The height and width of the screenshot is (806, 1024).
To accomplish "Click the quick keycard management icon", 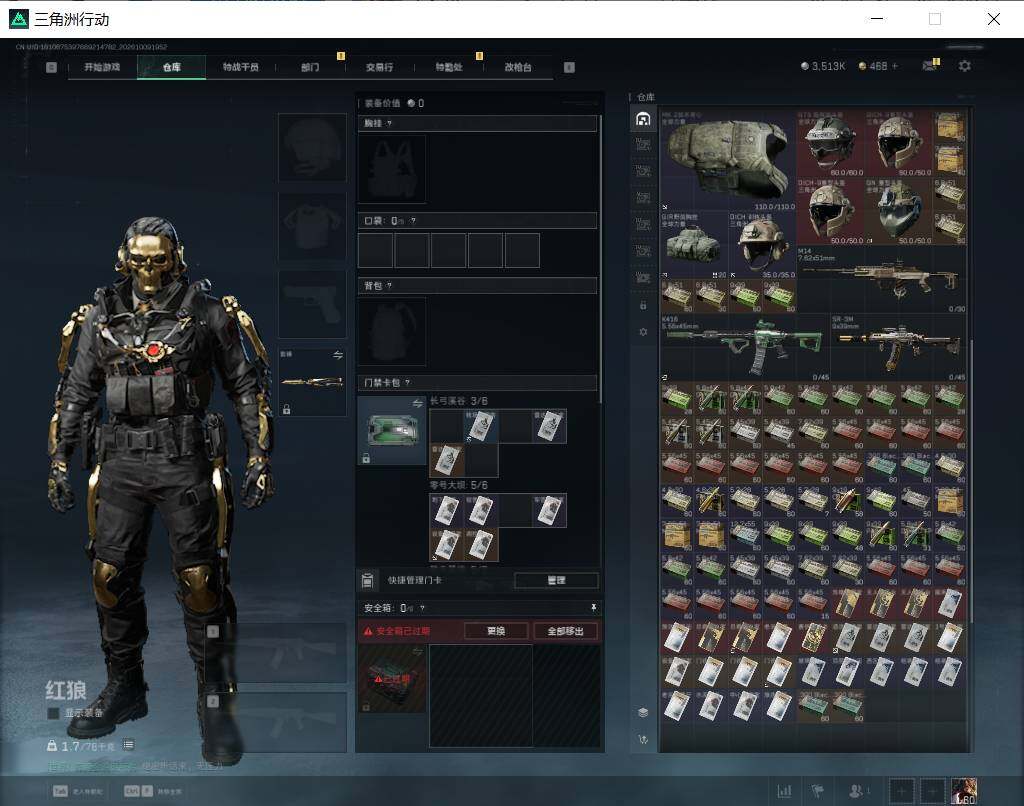I will click(x=367, y=580).
